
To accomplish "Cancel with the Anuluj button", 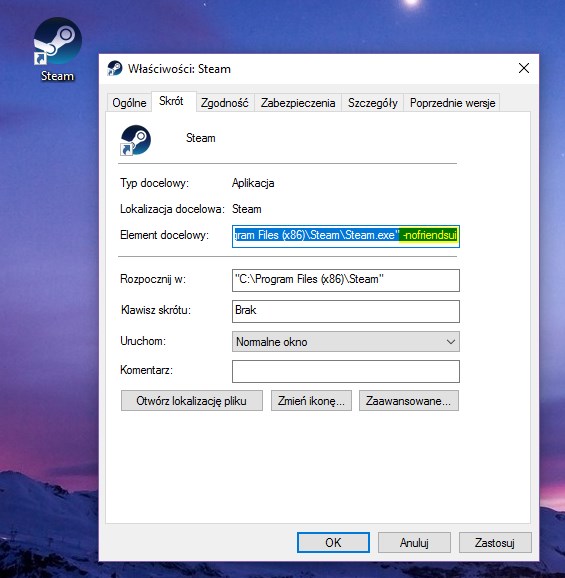I will [x=414, y=543].
